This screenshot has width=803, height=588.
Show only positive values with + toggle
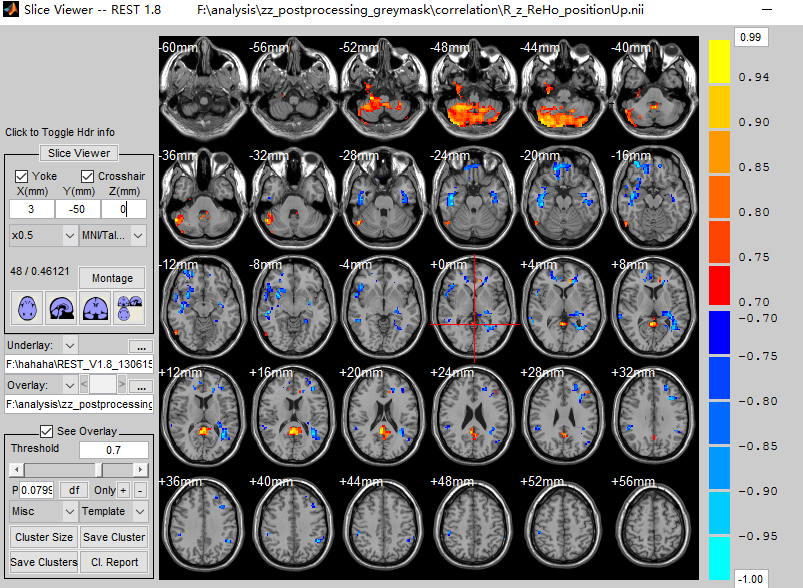(123, 490)
